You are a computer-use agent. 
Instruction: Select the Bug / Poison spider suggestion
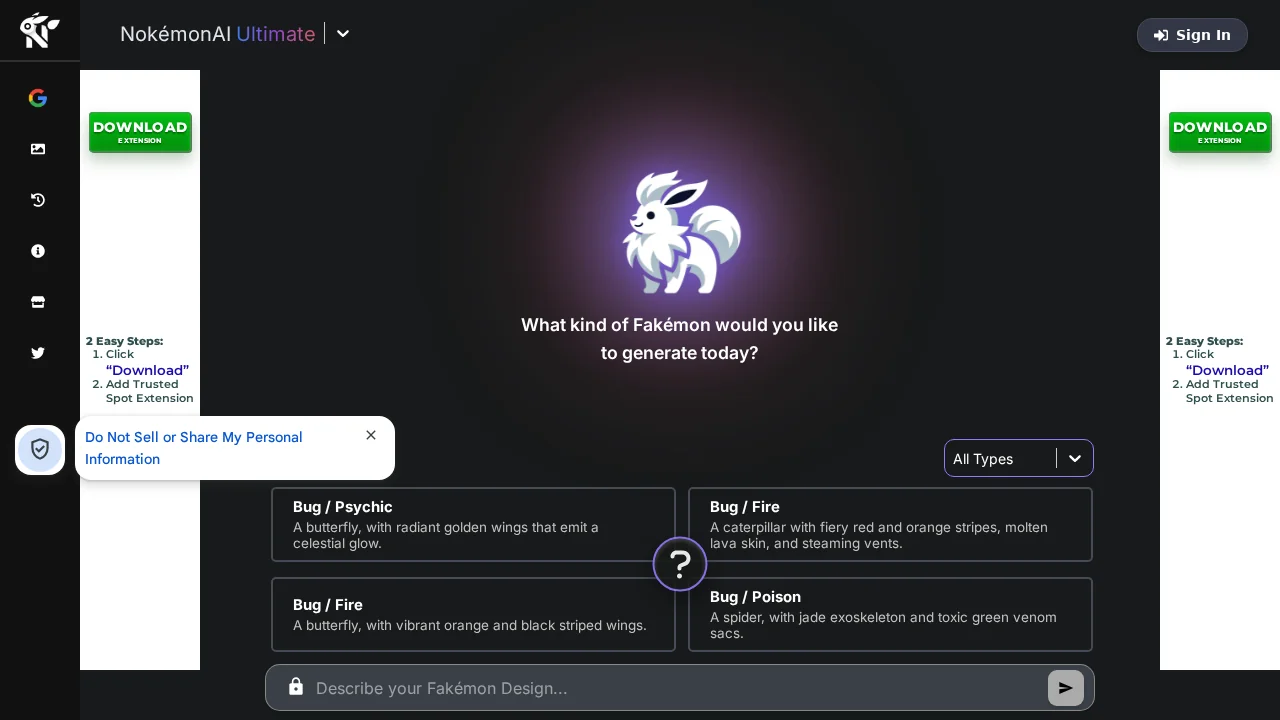click(x=890, y=614)
